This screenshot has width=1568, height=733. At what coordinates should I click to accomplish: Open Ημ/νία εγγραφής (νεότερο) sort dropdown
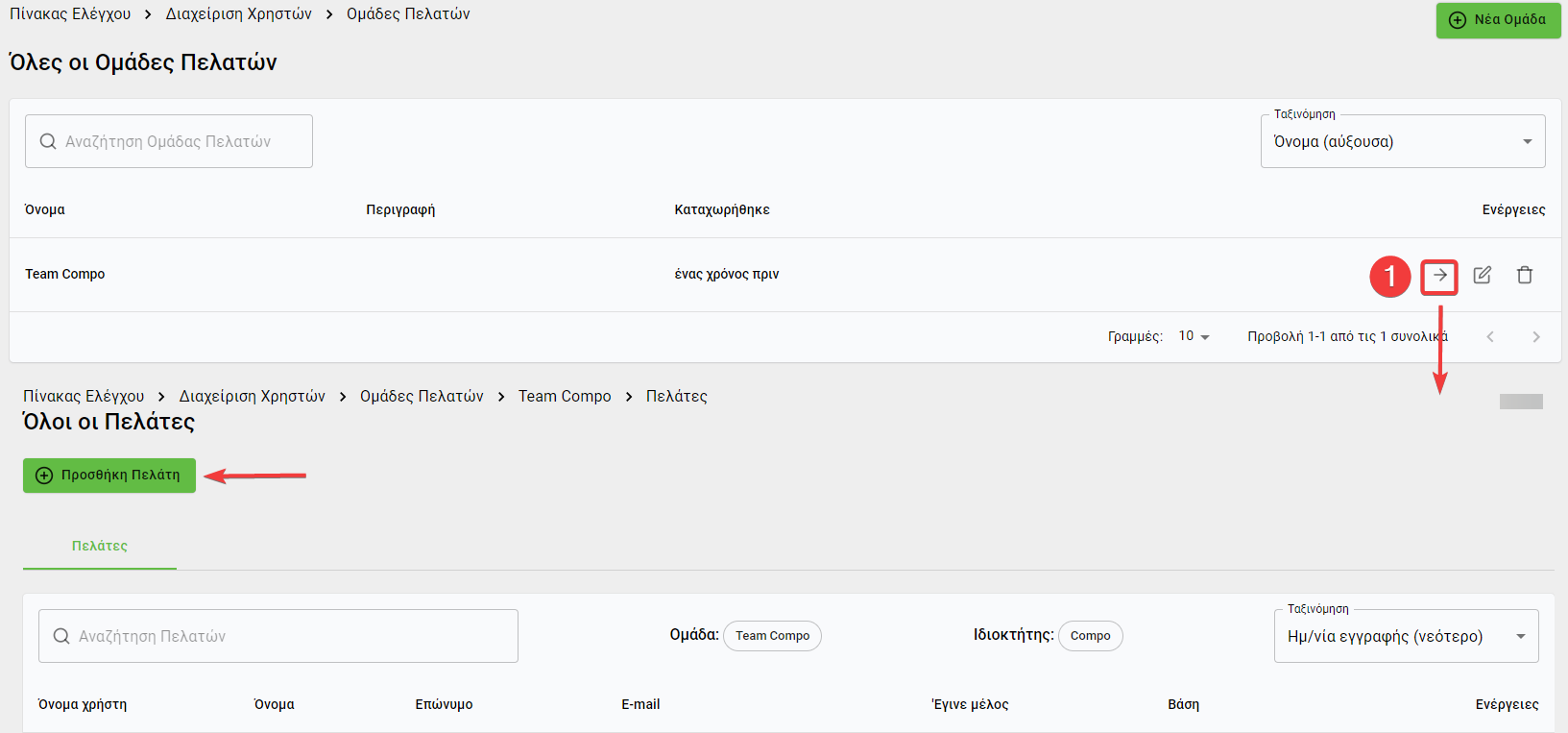(1405, 636)
